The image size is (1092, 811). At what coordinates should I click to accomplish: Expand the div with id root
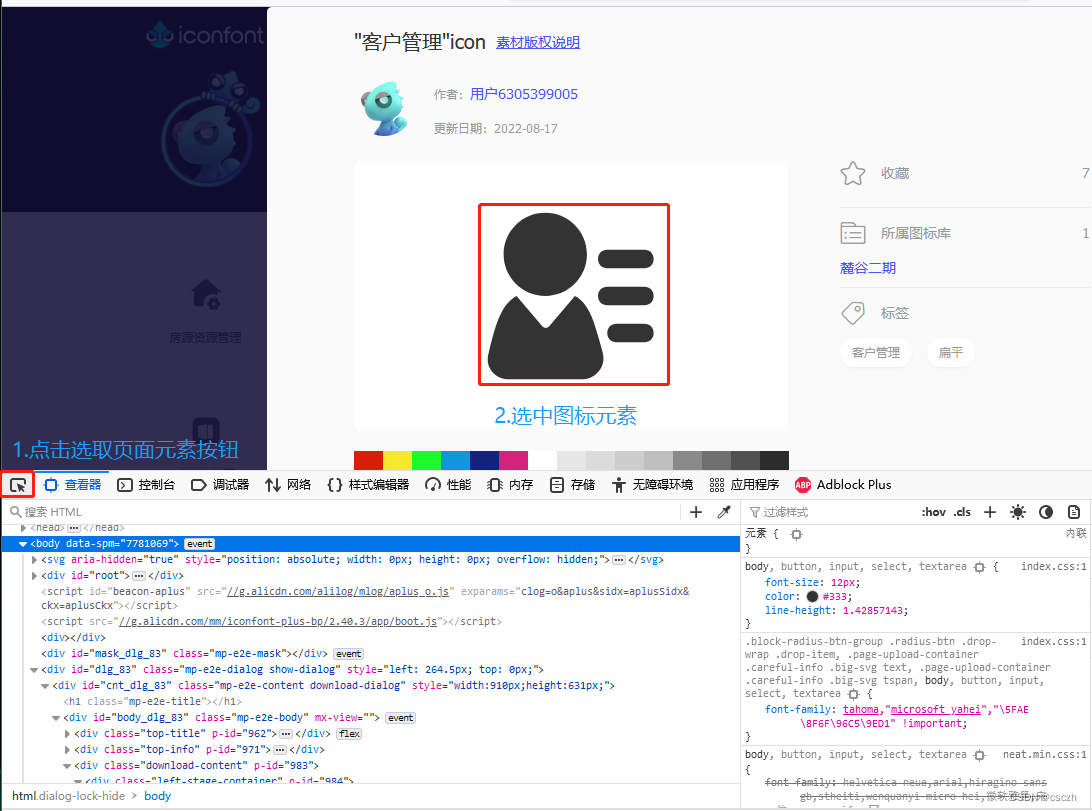pos(34,574)
